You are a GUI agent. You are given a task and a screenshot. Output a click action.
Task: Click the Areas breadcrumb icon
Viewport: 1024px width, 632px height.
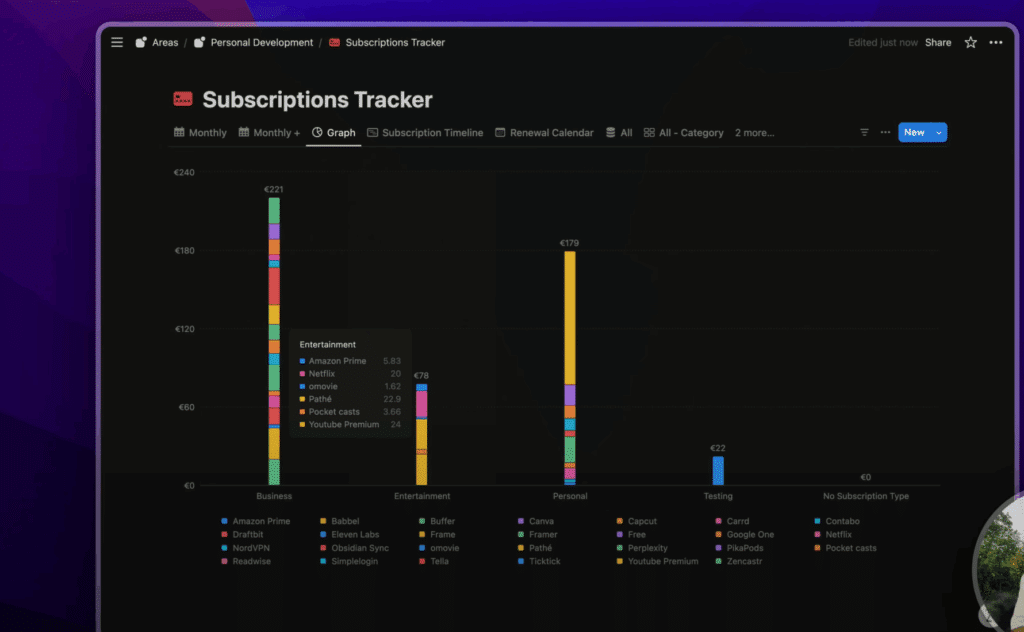142,43
